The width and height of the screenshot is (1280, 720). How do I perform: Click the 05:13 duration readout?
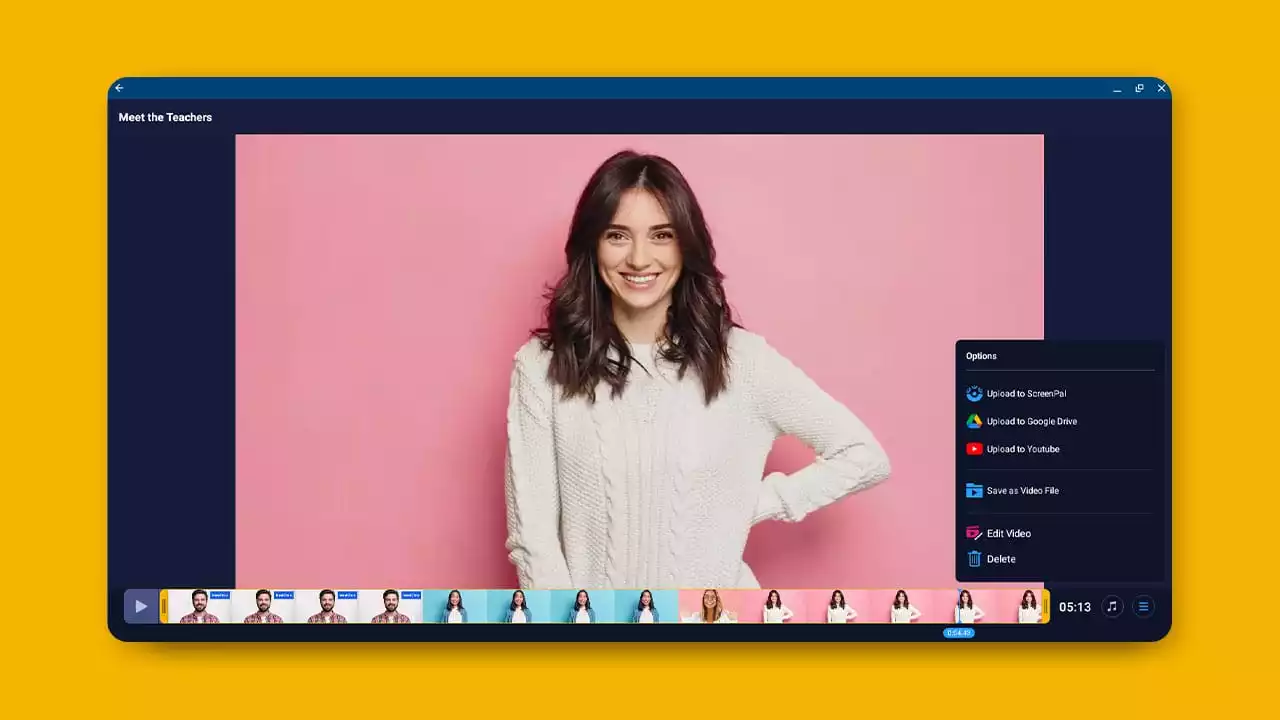click(x=1075, y=607)
